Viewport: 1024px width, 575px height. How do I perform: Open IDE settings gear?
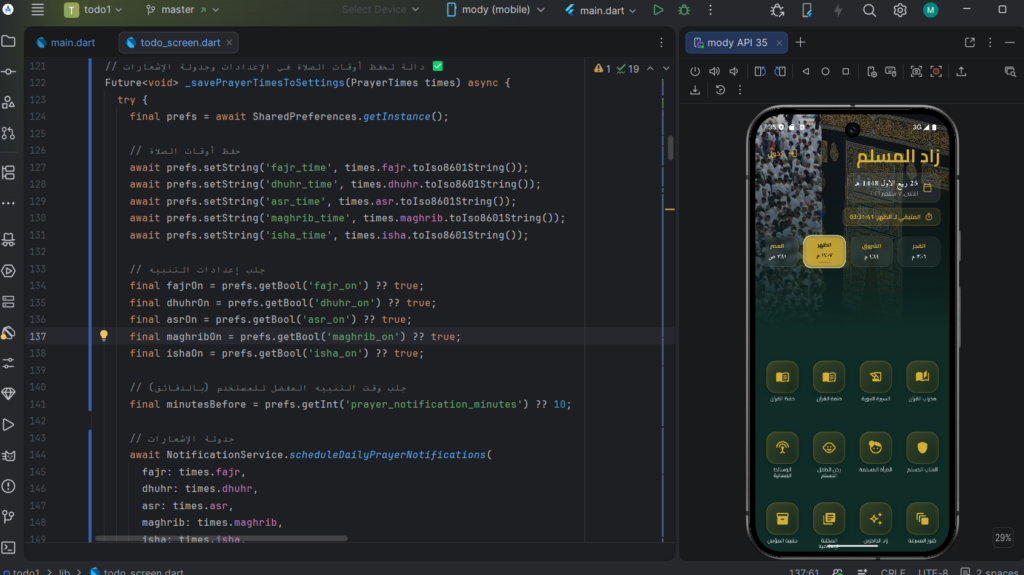point(900,10)
